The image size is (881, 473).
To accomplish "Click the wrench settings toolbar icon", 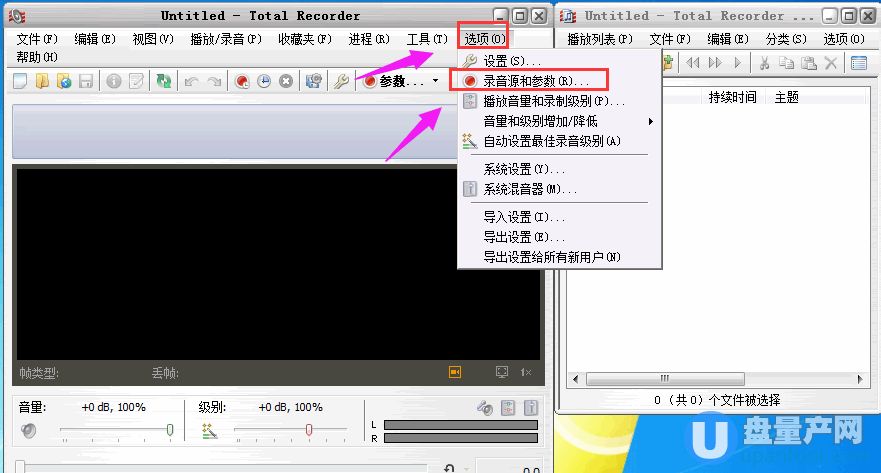I will [x=341, y=81].
